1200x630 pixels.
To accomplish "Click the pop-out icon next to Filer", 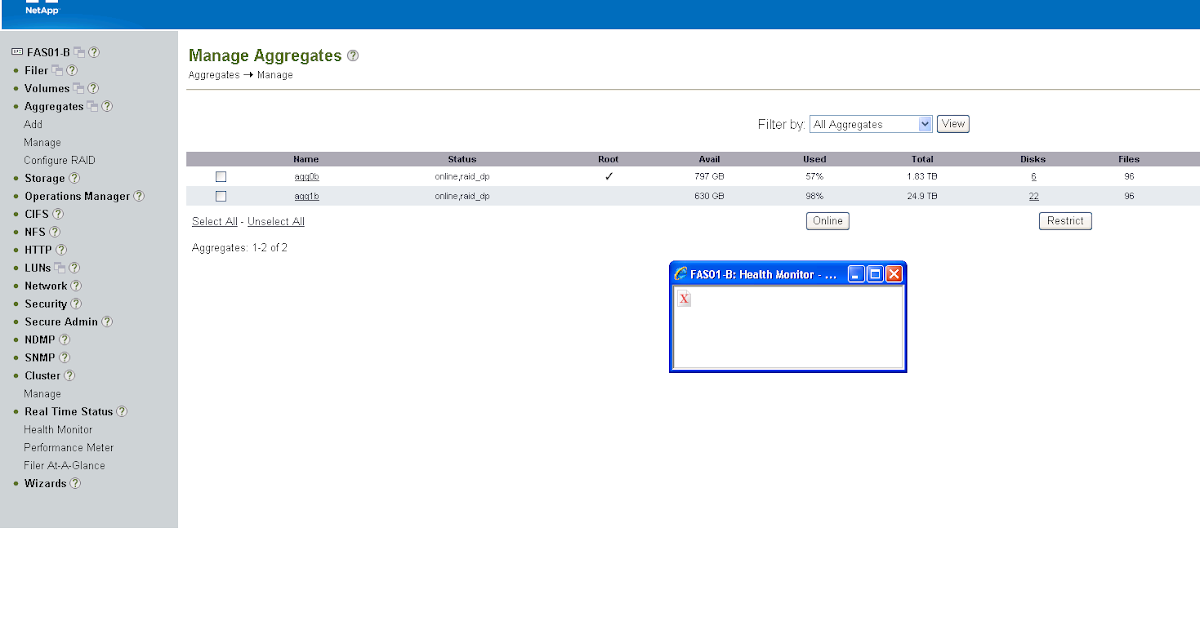I will 57,70.
